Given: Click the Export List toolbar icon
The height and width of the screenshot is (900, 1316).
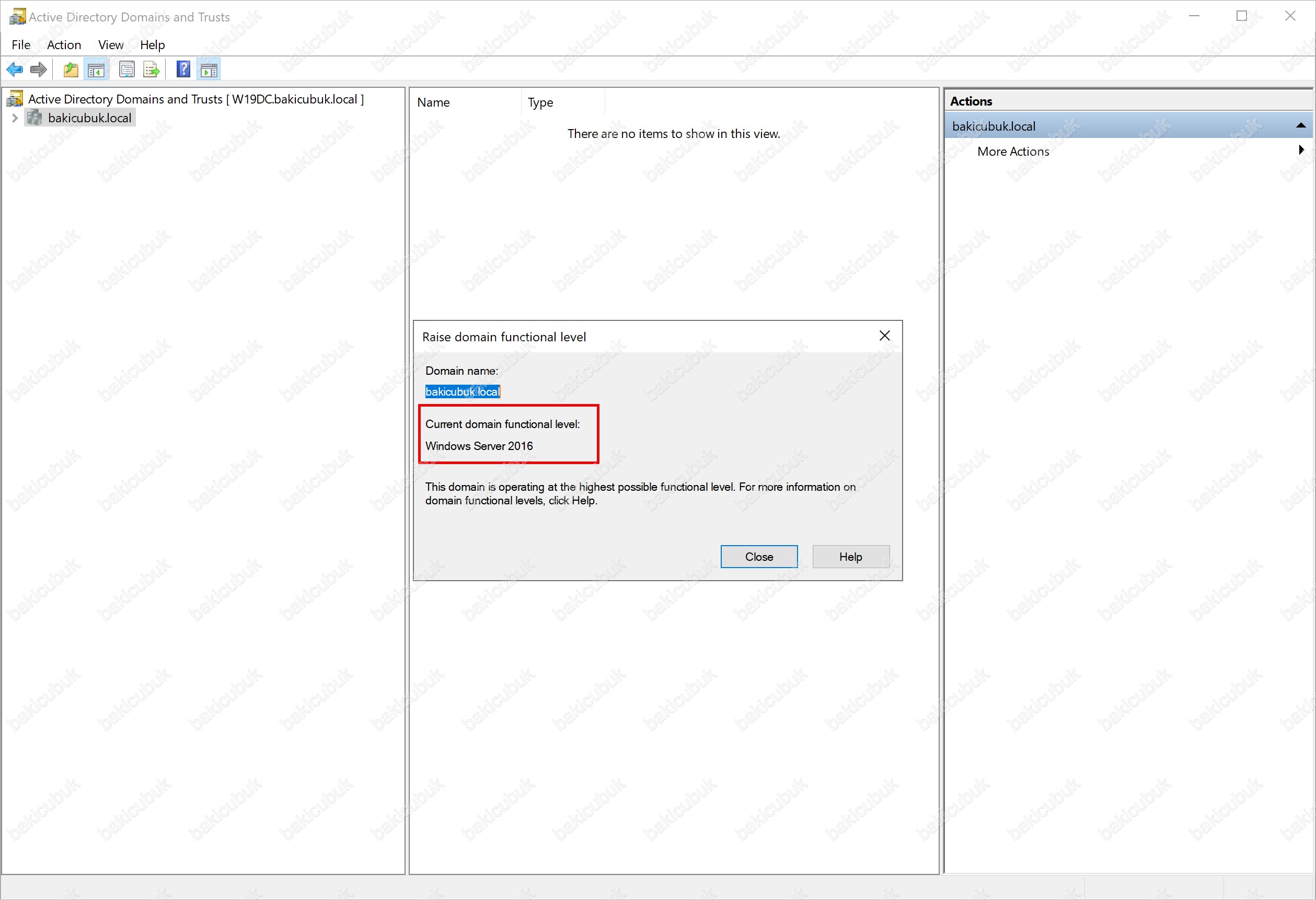Looking at the screenshot, I should tap(152, 70).
